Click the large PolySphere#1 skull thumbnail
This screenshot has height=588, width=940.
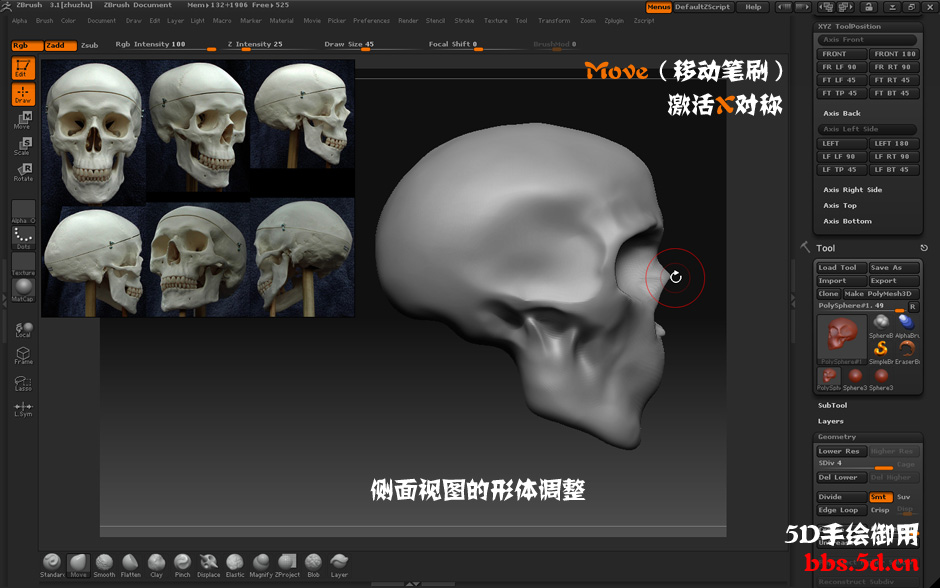tap(842, 339)
